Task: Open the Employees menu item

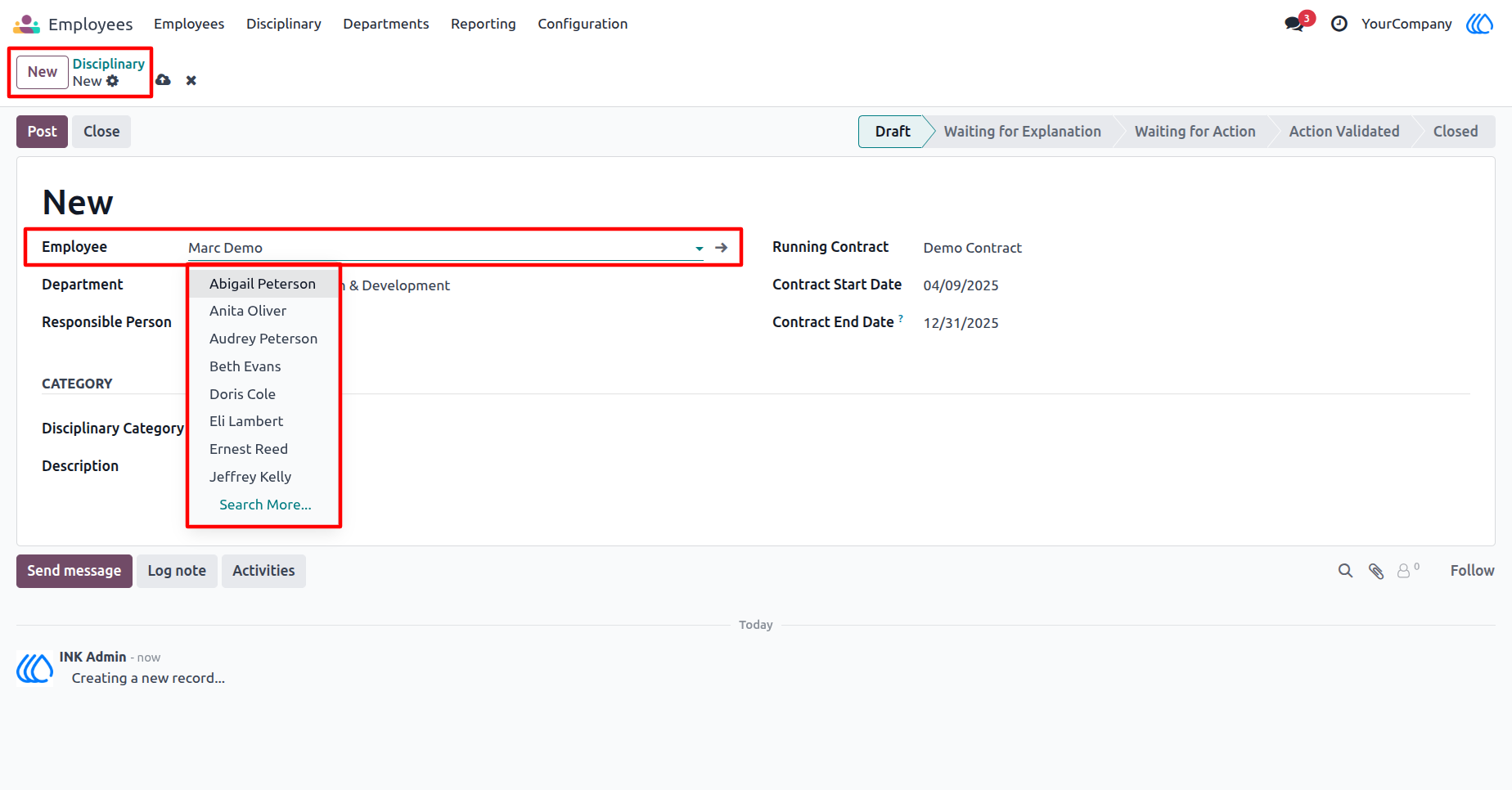Action: point(189,24)
